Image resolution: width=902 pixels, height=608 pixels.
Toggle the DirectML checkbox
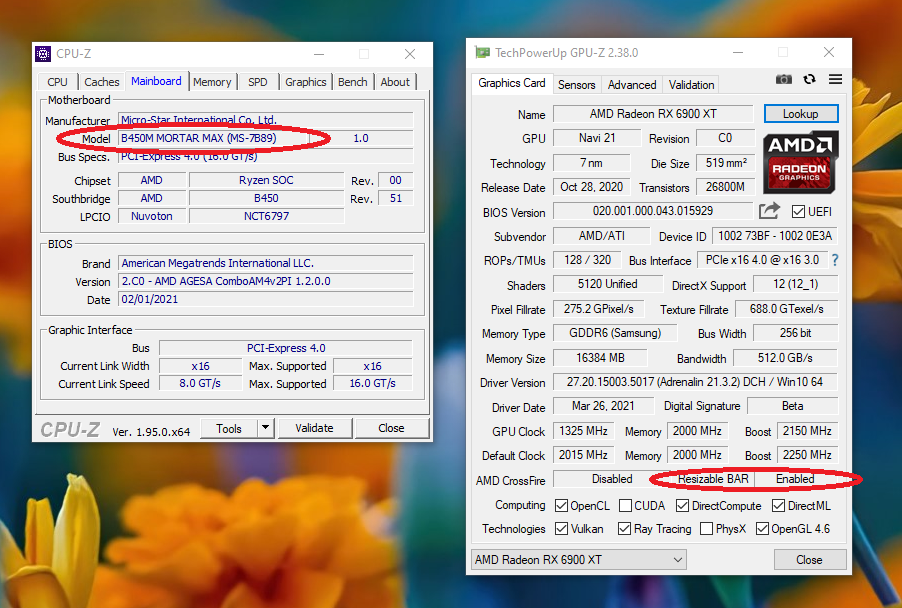[x=778, y=506]
